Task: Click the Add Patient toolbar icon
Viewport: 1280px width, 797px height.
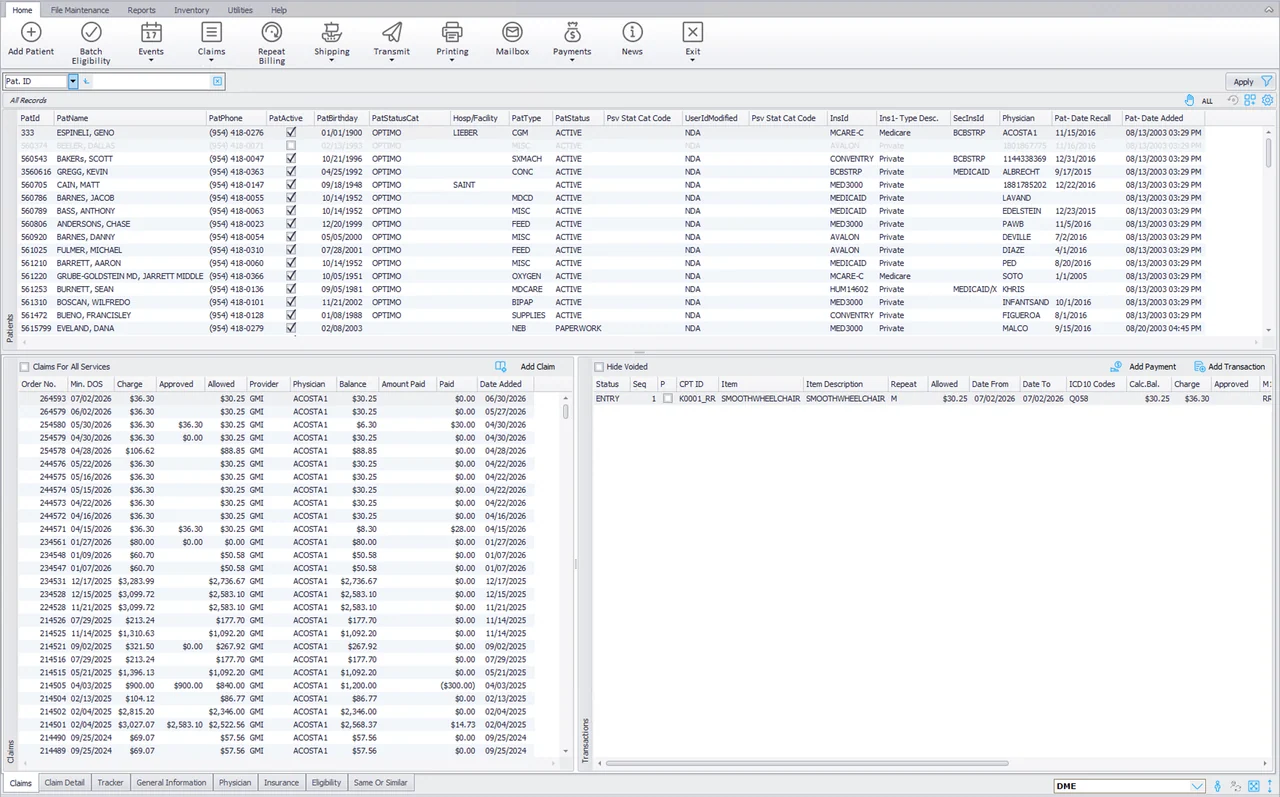Action: (31, 32)
